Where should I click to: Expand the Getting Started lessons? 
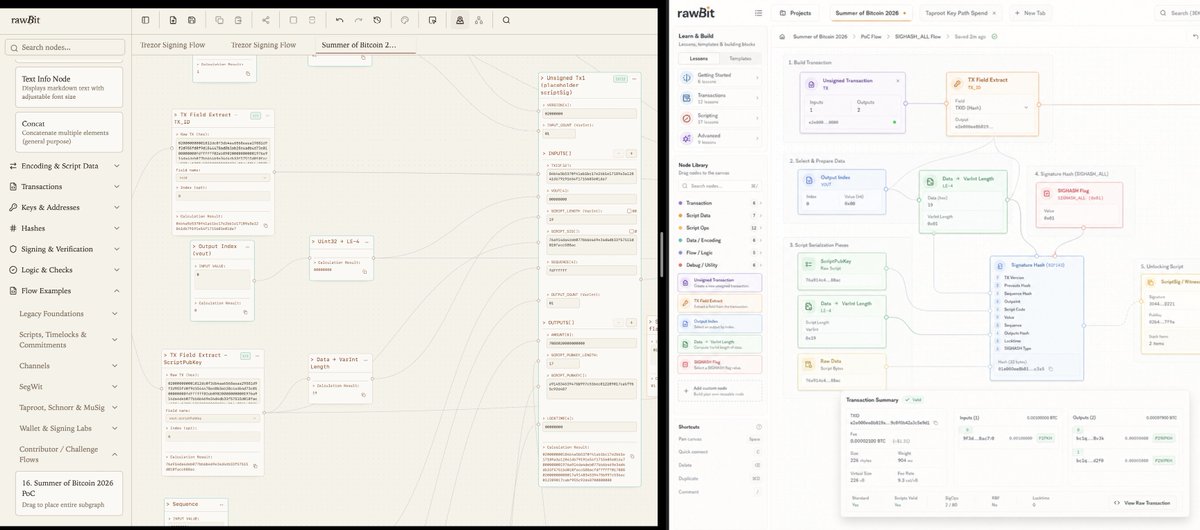[x=719, y=77]
